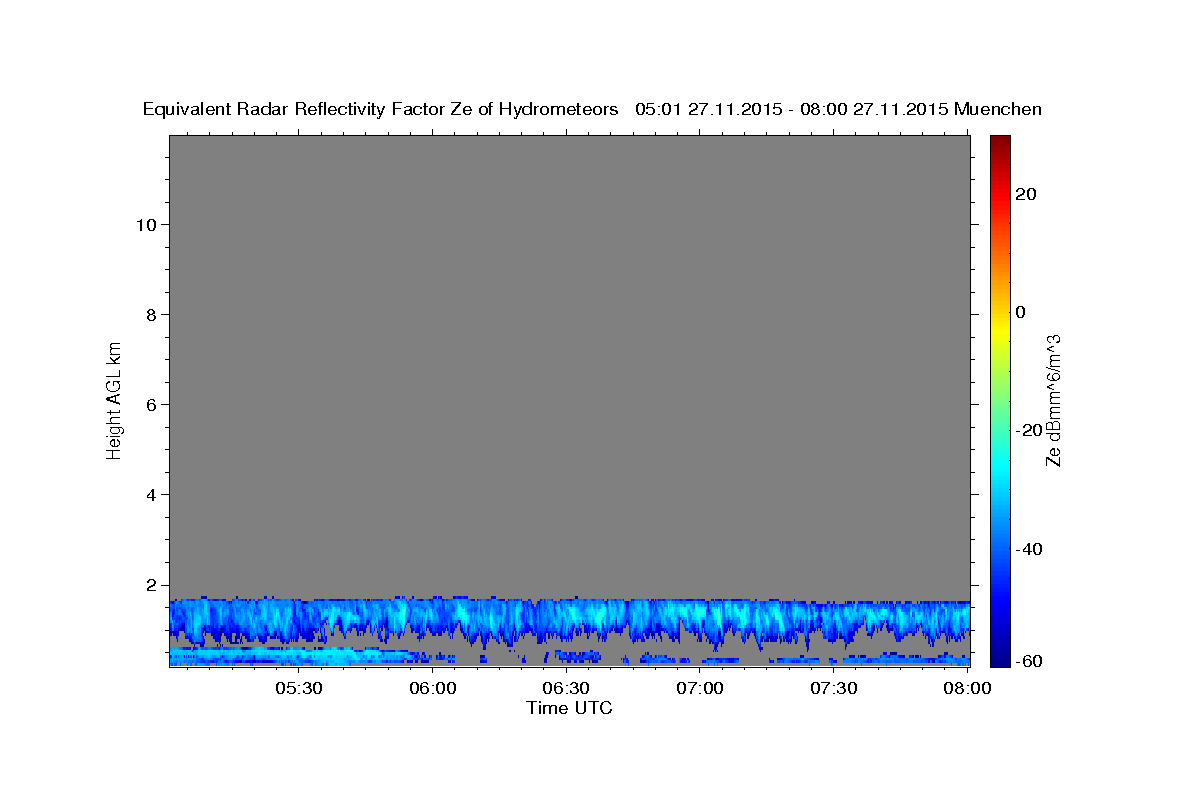Click the plot title text starting 'Equivalent Radar Reflectivity'

pos(592,109)
